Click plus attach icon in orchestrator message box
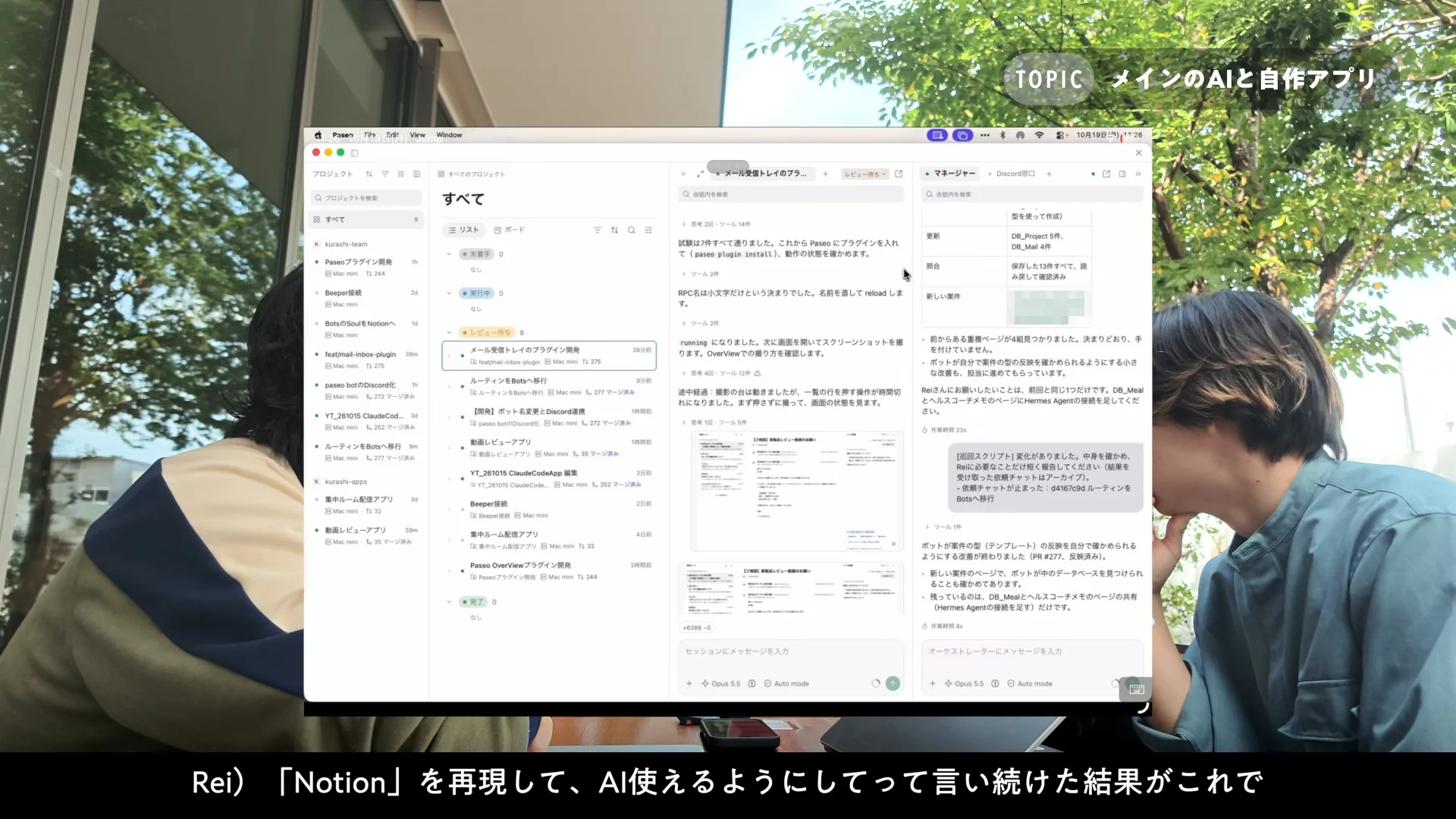 (933, 684)
